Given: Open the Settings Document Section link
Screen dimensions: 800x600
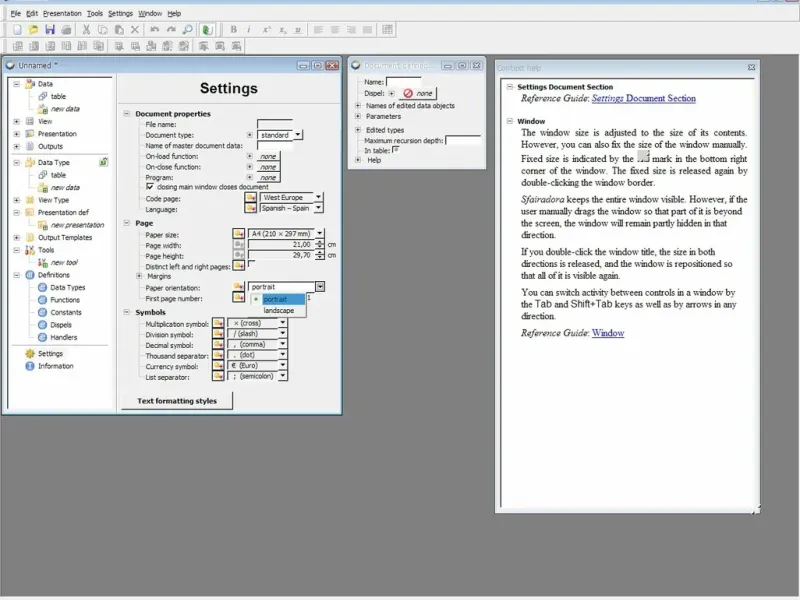Looking at the screenshot, I should [643, 99].
